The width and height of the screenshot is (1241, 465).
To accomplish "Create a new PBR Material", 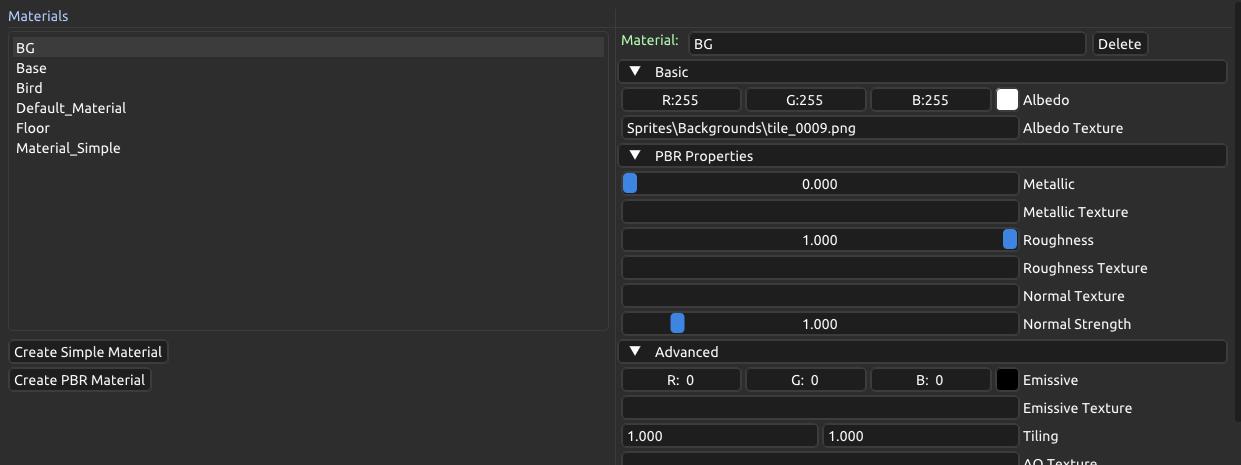I will click(80, 380).
